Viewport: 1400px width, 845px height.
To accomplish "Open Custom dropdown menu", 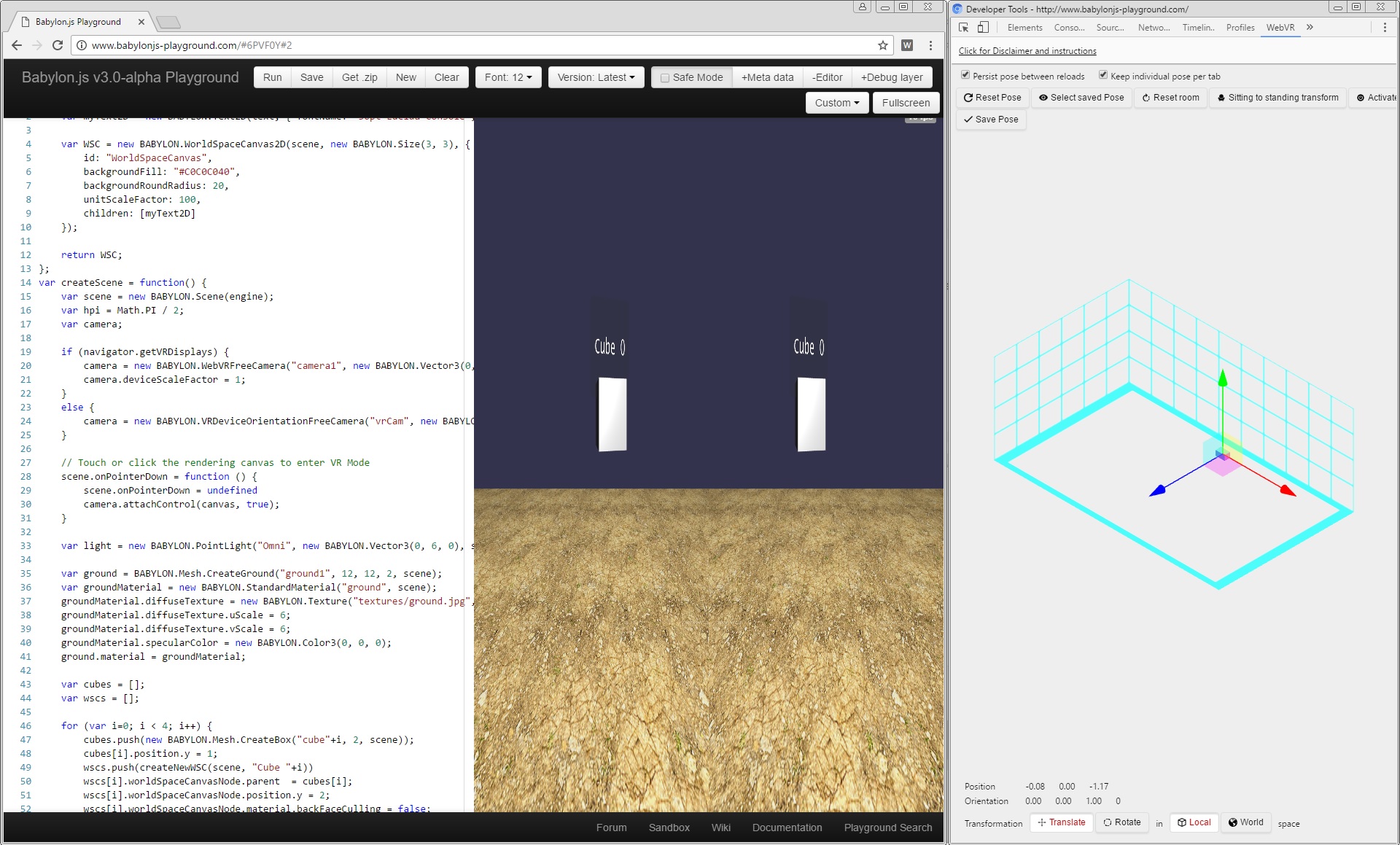I will (x=837, y=103).
